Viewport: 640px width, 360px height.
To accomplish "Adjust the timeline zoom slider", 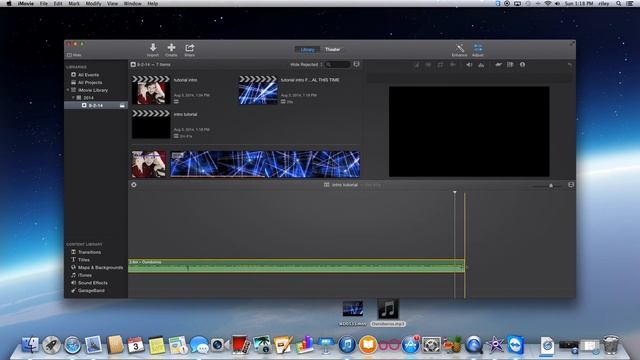I will (551, 186).
